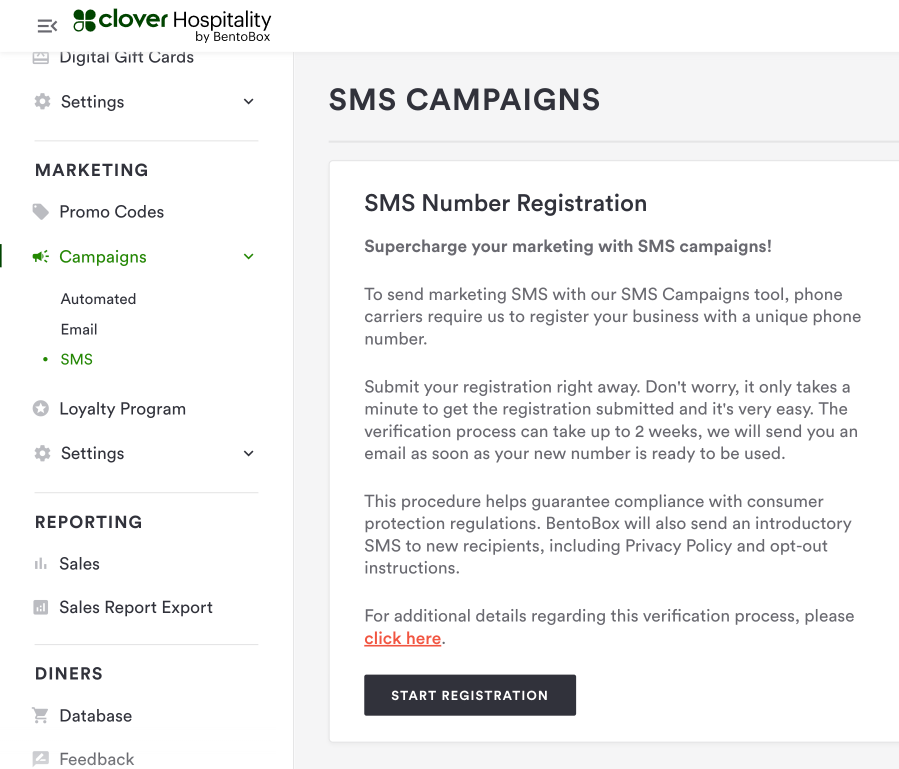Expand the Marketing Settings chevron

click(x=249, y=454)
